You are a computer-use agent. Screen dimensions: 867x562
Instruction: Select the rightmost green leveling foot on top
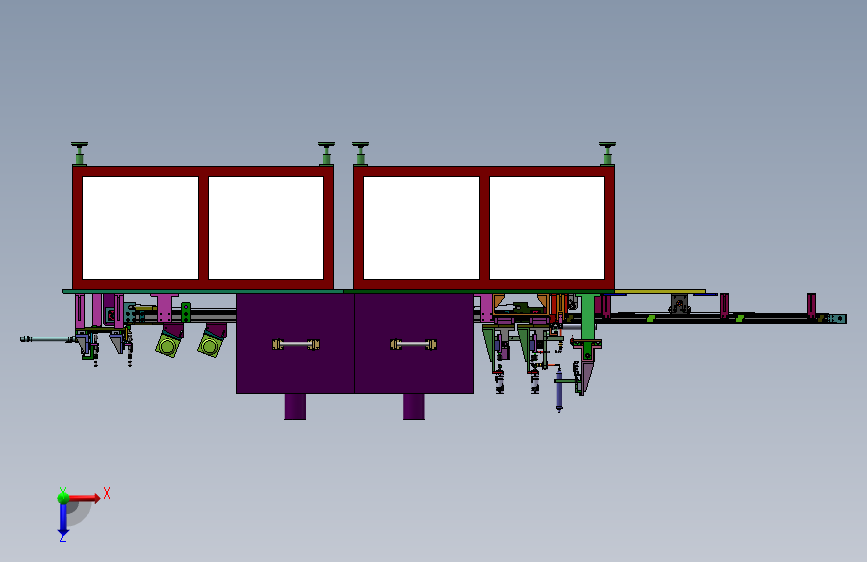click(x=607, y=153)
